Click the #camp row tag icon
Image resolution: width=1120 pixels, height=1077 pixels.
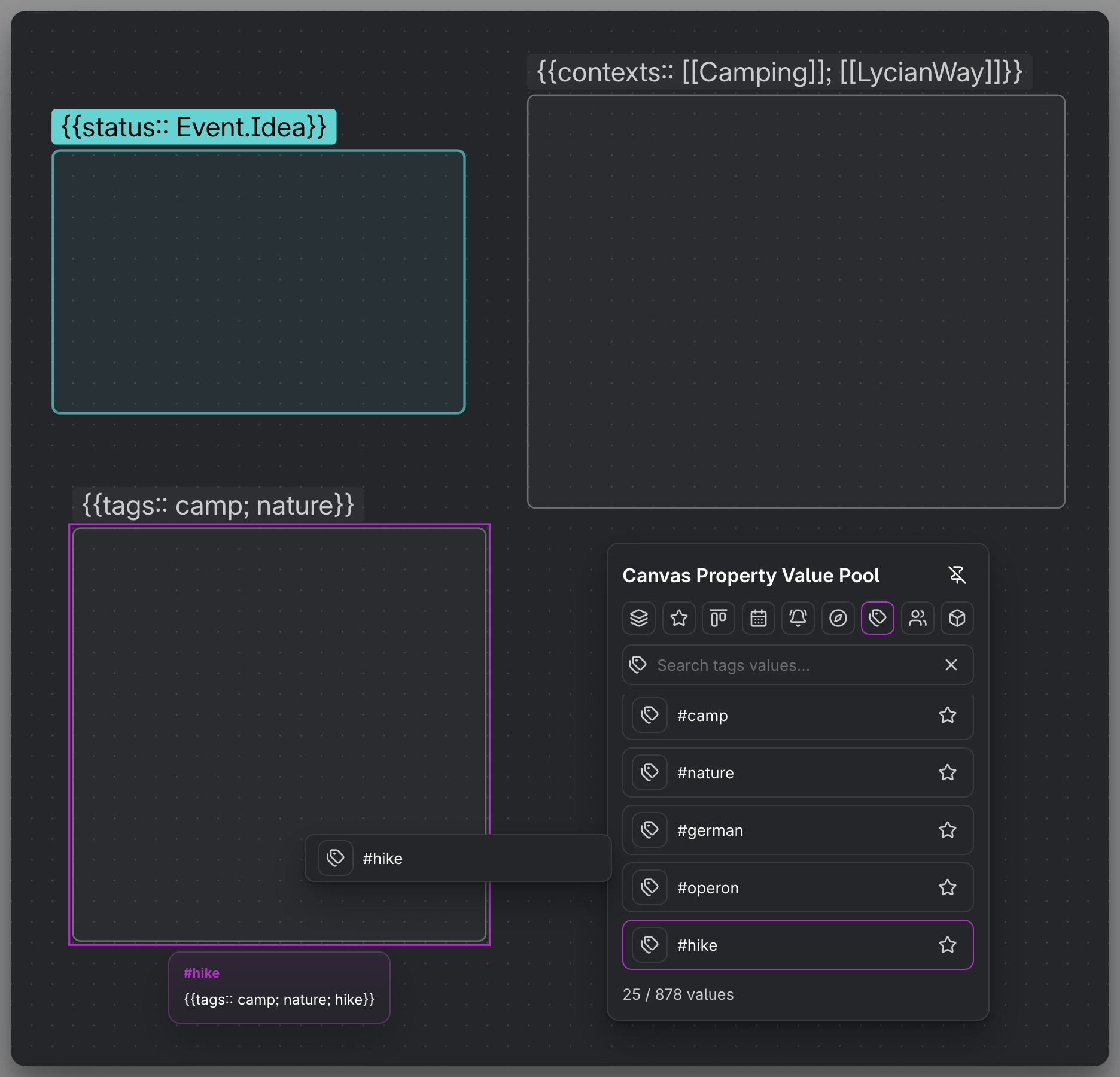650,715
